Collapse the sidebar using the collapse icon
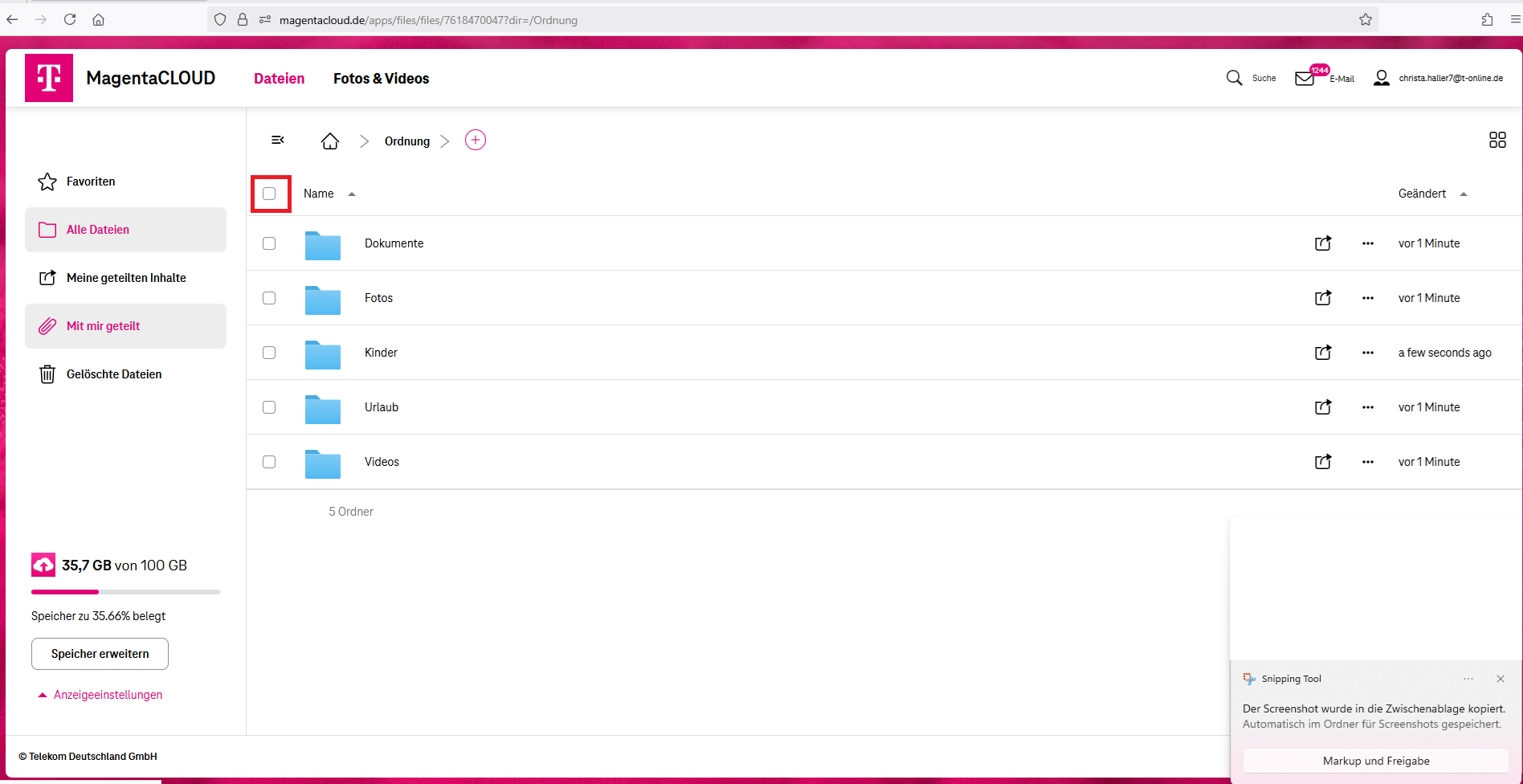The image size is (1523, 784). [x=277, y=139]
